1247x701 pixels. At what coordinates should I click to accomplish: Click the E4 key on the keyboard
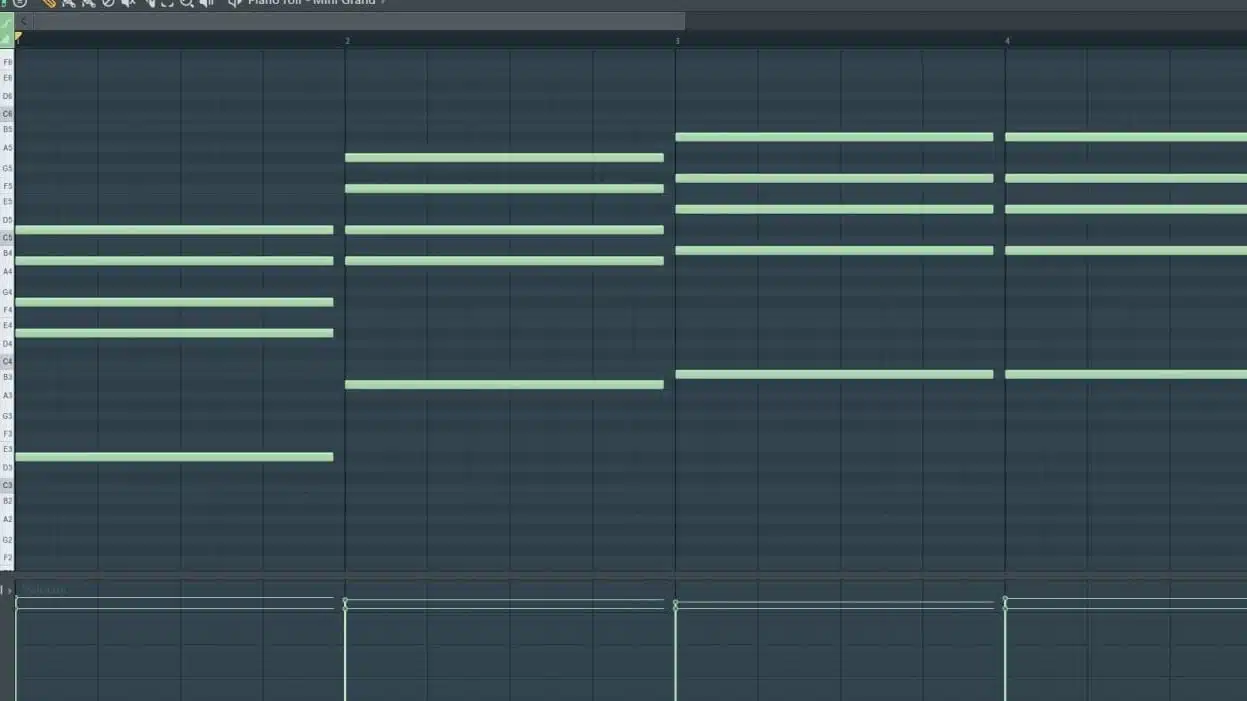tap(7, 326)
